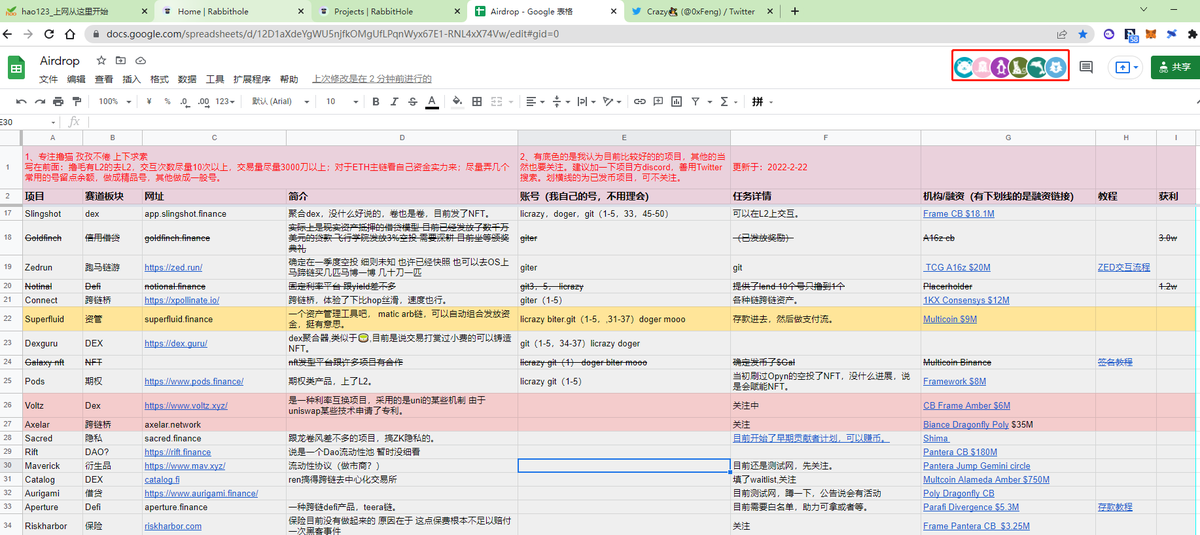Open the Multicoin $9M funding link

949,319
